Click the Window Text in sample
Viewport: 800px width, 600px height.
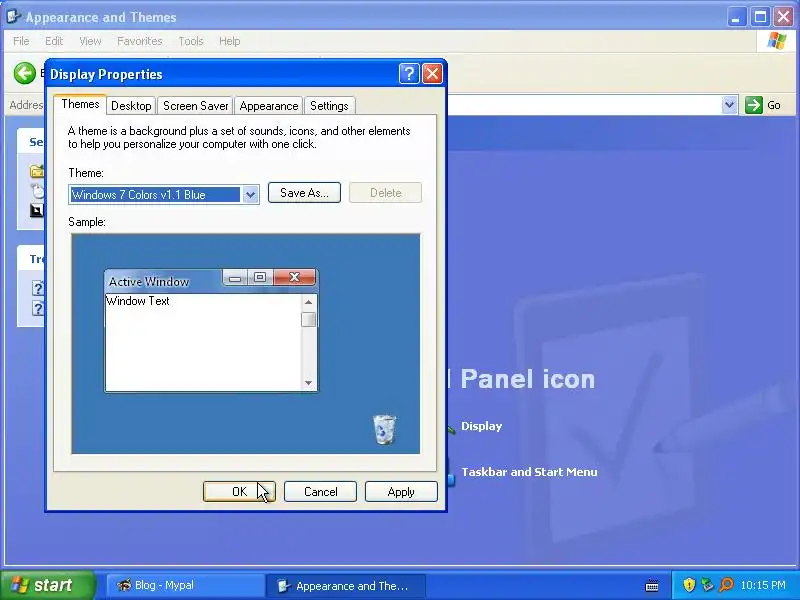[x=138, y=301]
